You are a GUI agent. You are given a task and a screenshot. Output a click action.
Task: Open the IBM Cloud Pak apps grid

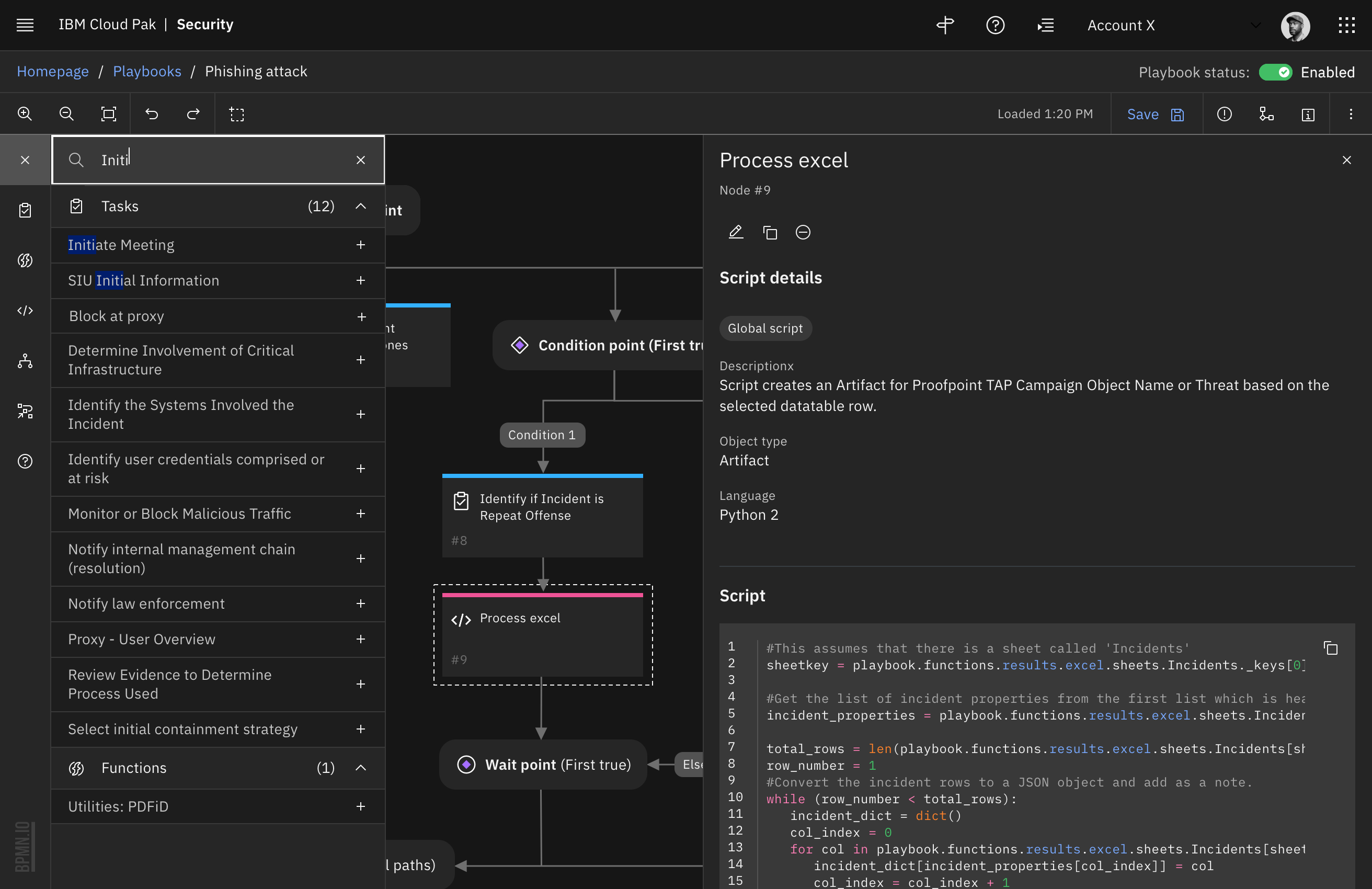tap(1347, 25)
